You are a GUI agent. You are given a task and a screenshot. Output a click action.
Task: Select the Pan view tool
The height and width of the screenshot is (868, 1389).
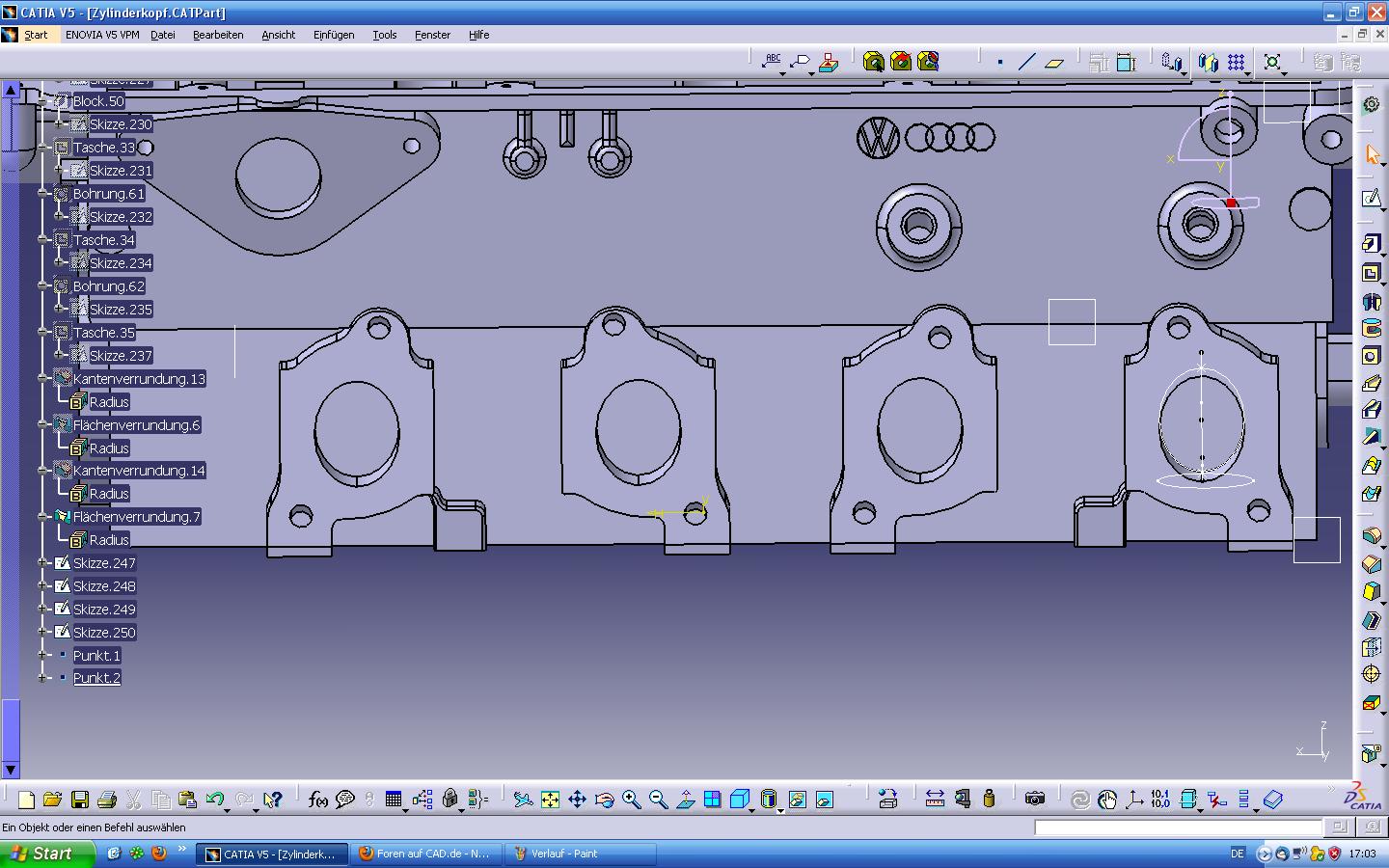pyautogui.click(x=577, y=800)
